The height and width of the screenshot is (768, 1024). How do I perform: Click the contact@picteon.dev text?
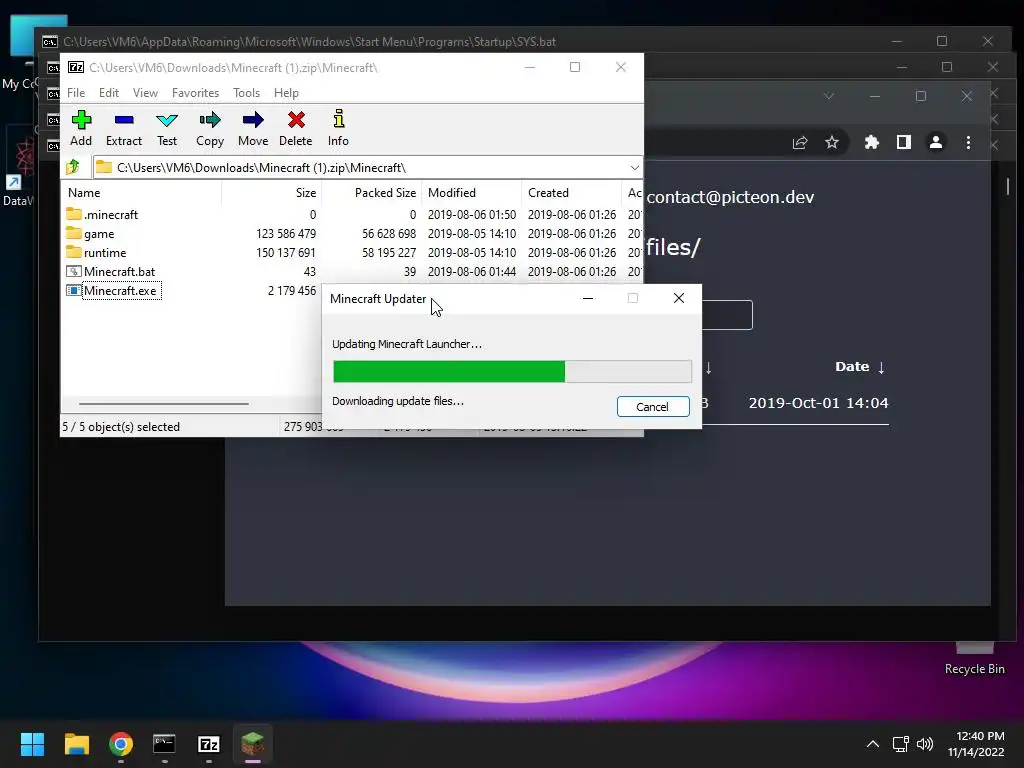pos(730,197)
